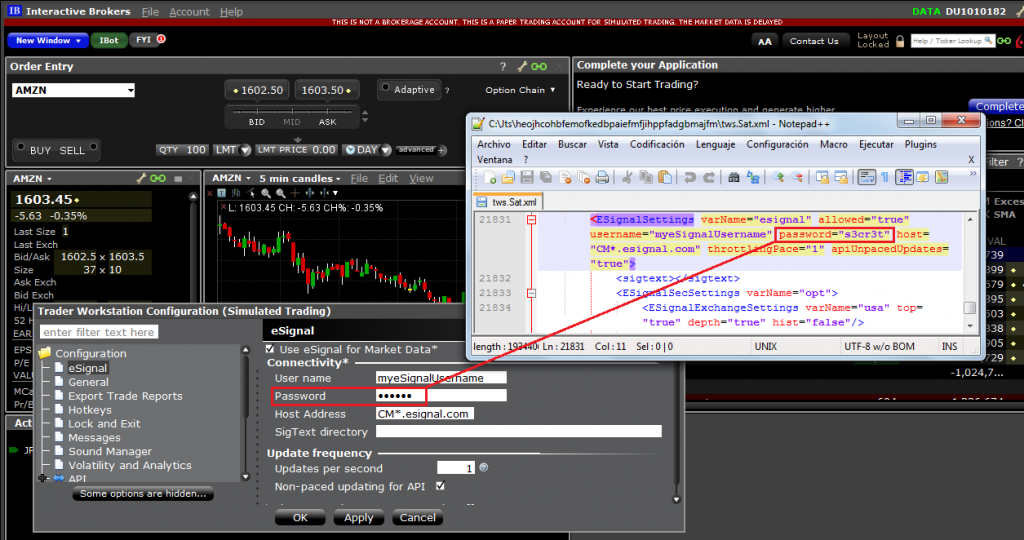Click the Copy icon in Notepad++ toolbar

tap(646, 177)
